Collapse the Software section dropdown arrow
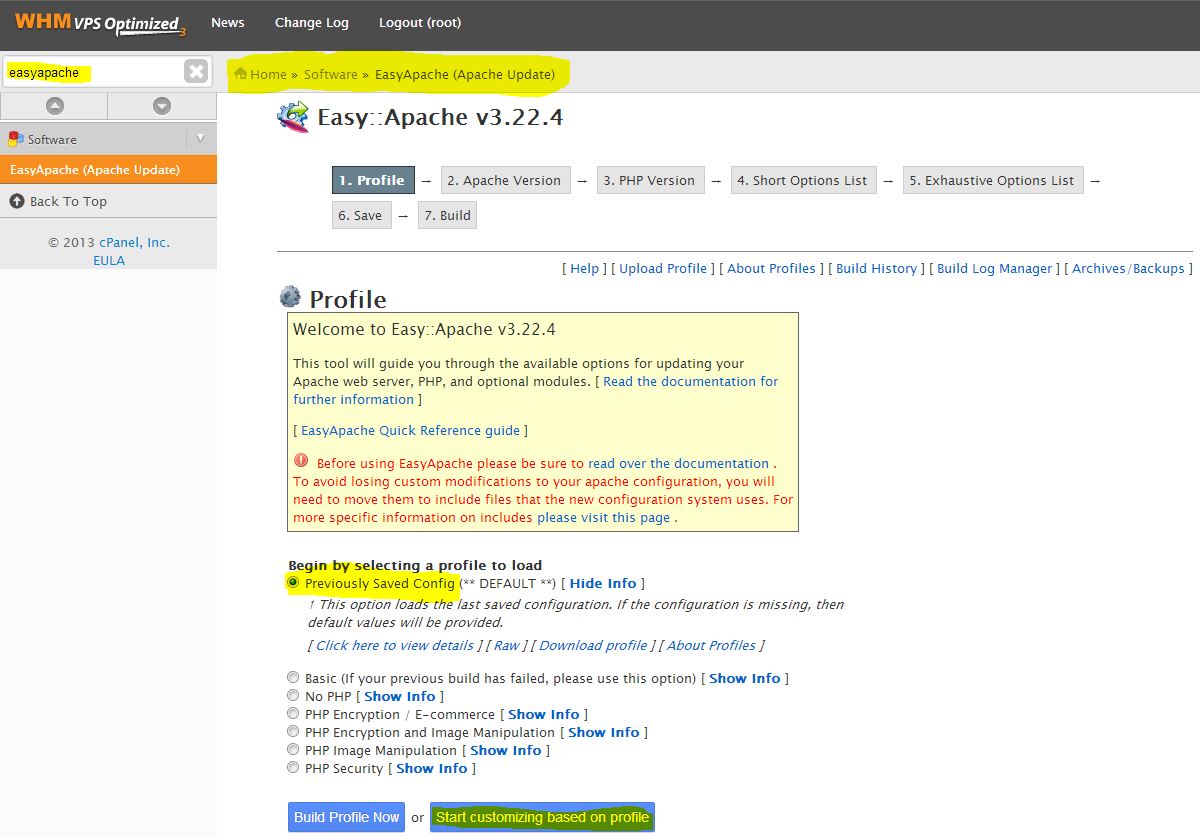Image resolution: width=1200 pixels, height=838 pixels. [x=200, y=139]
